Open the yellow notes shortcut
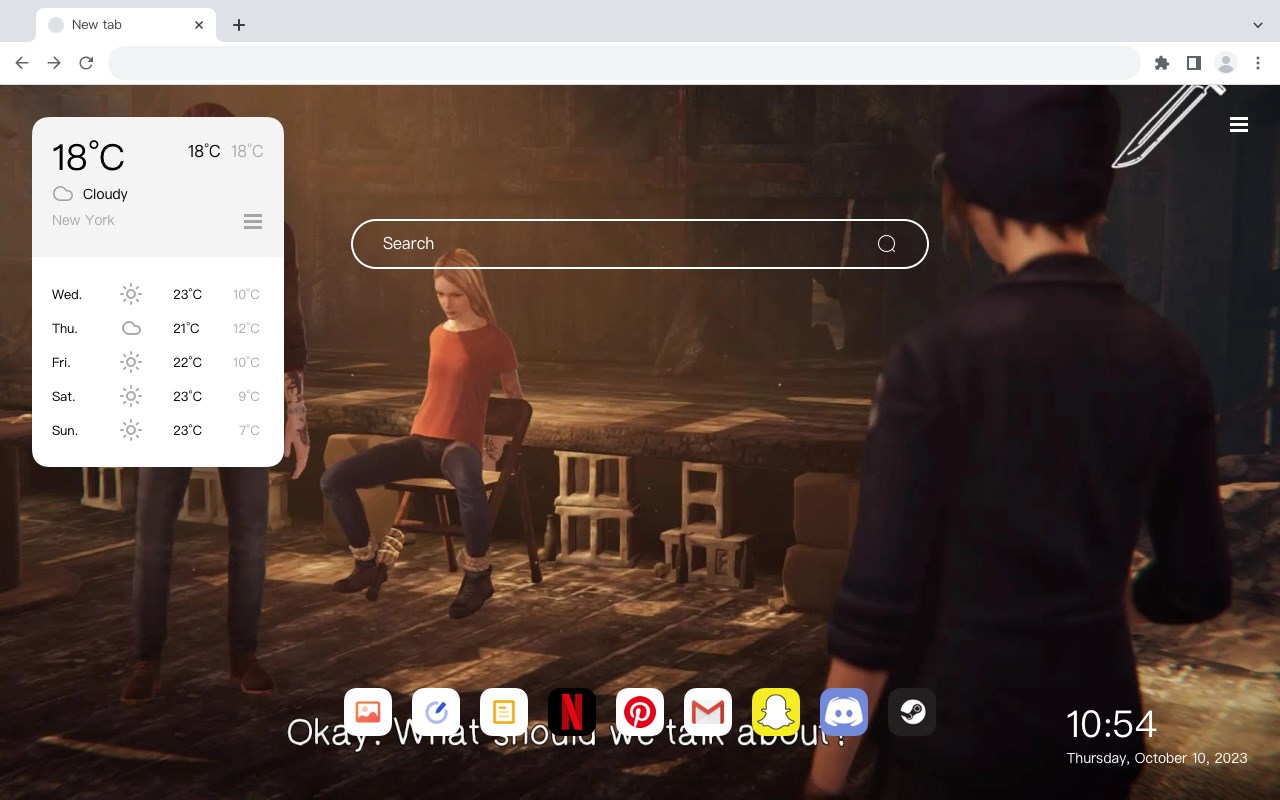The width and height of the screenshot is (1280, 800). click(x=504, y=712)
